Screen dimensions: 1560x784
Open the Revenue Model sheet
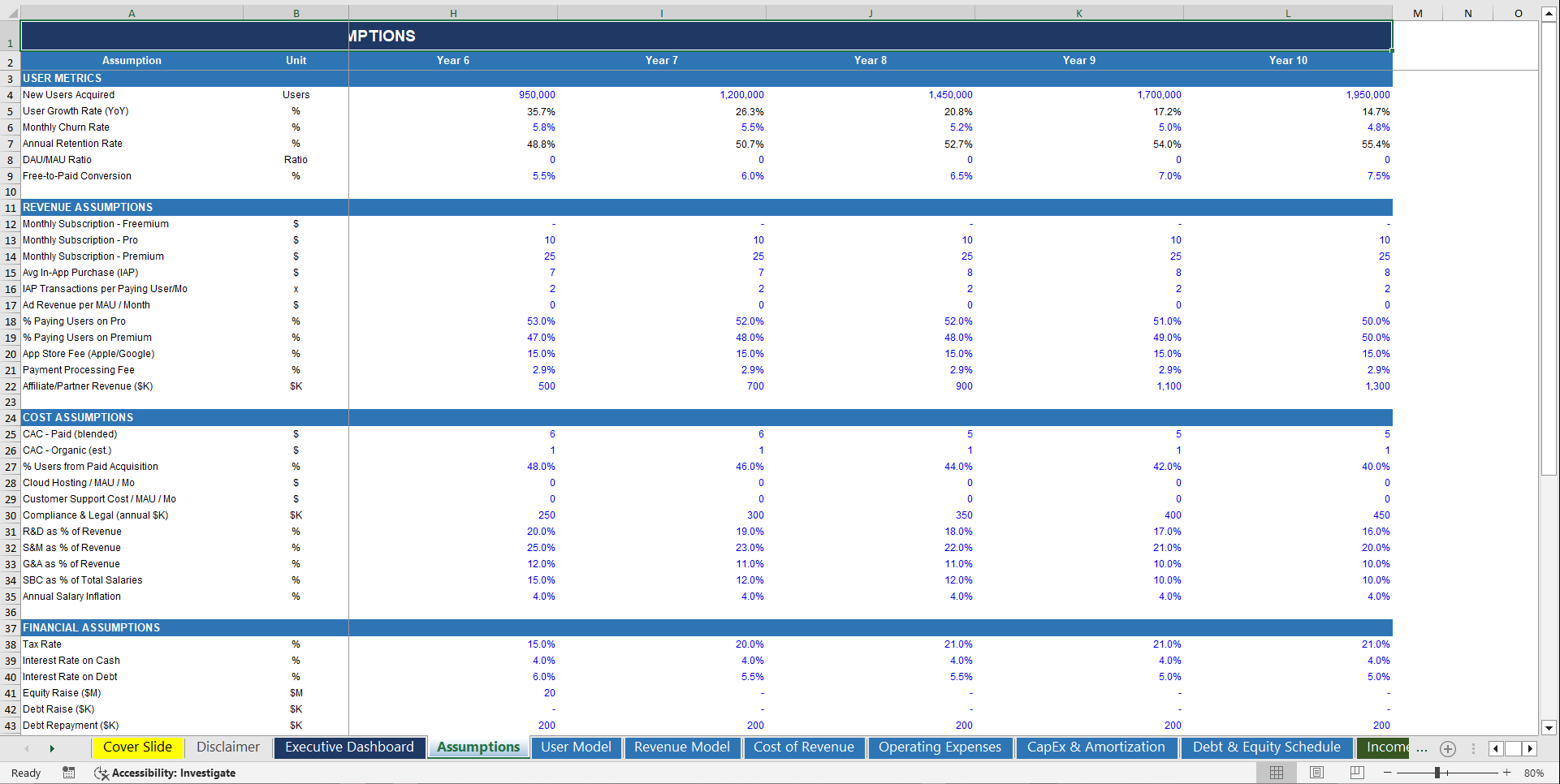tap(682, 747)
